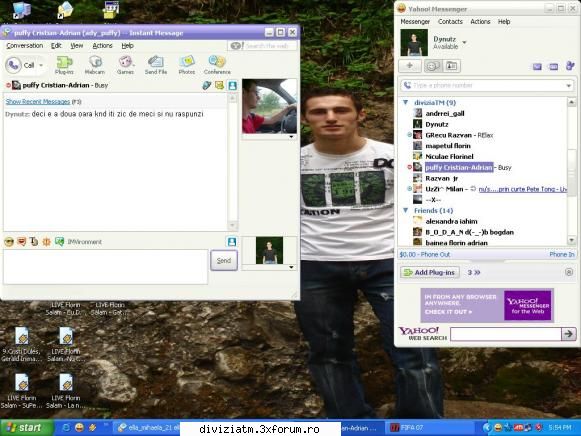The height and width of the screenshot is (436, 581).
Task: Open the Help menu in Yahoo Messenger window
Action: click(x=504, y=21)
